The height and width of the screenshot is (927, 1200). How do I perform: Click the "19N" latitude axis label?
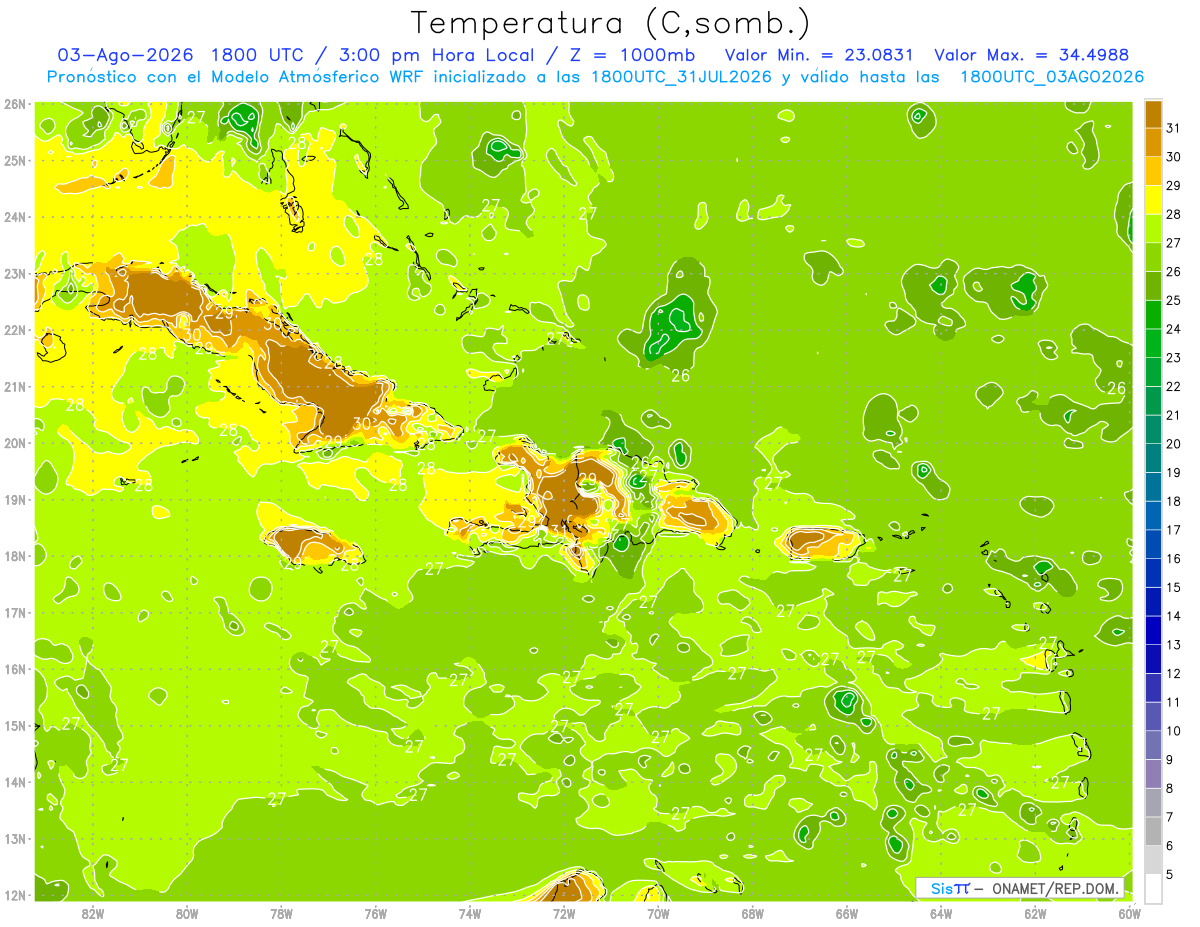pyautogui.click(x=15, y=499)
